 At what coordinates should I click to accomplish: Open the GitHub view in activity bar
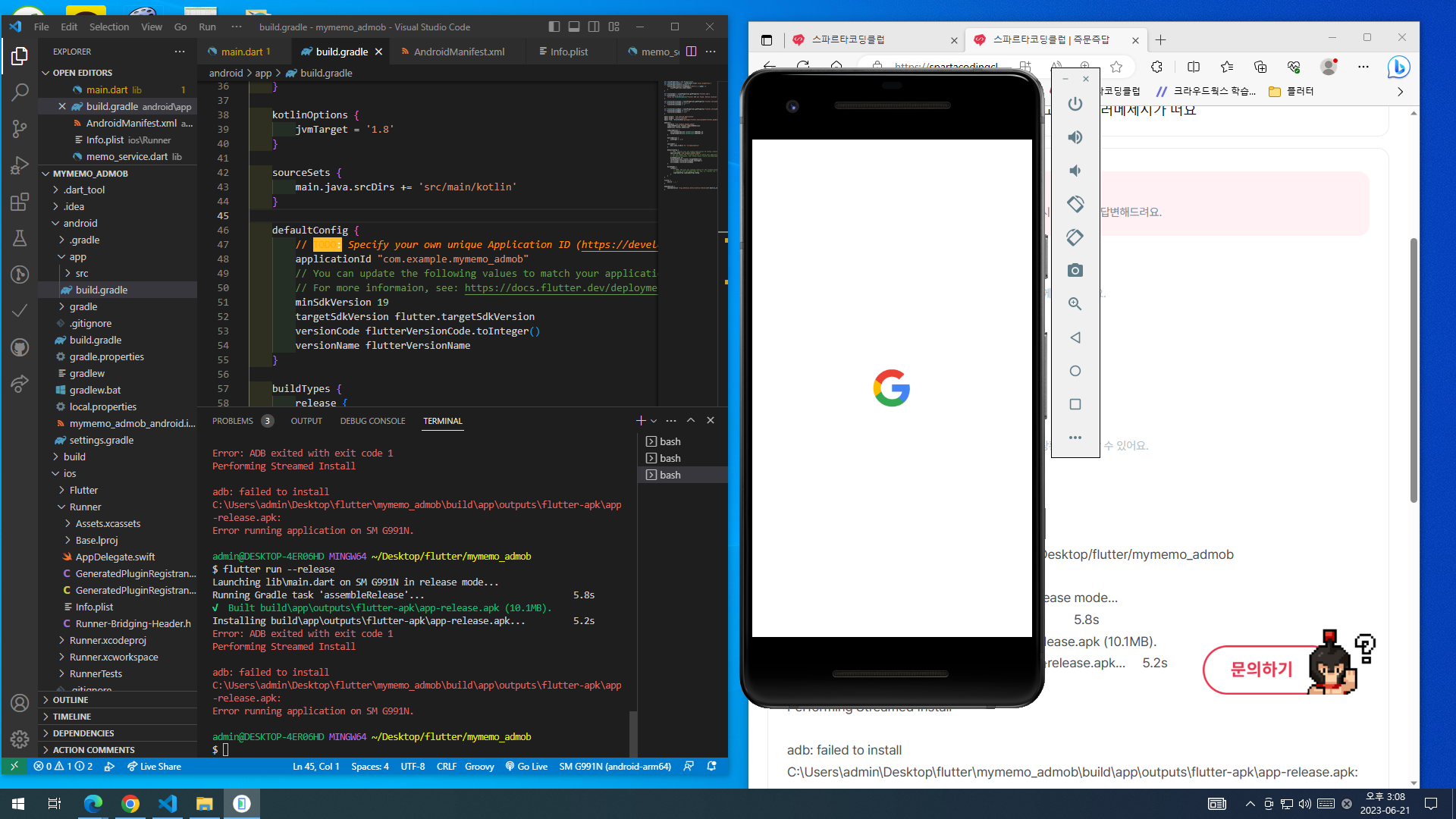pyautogui.click(x=20, y=347)
